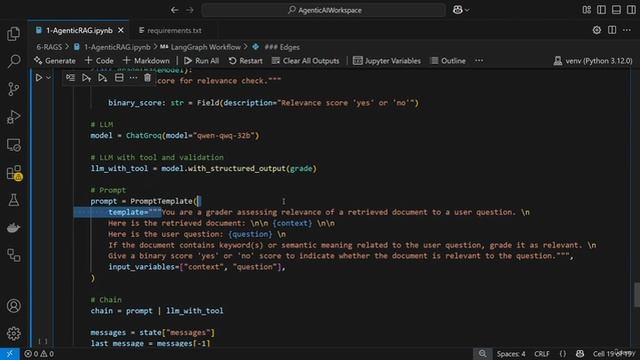Open the Testing flask view
This screenshot has width=640, height=360.
(x=13, y=200)
